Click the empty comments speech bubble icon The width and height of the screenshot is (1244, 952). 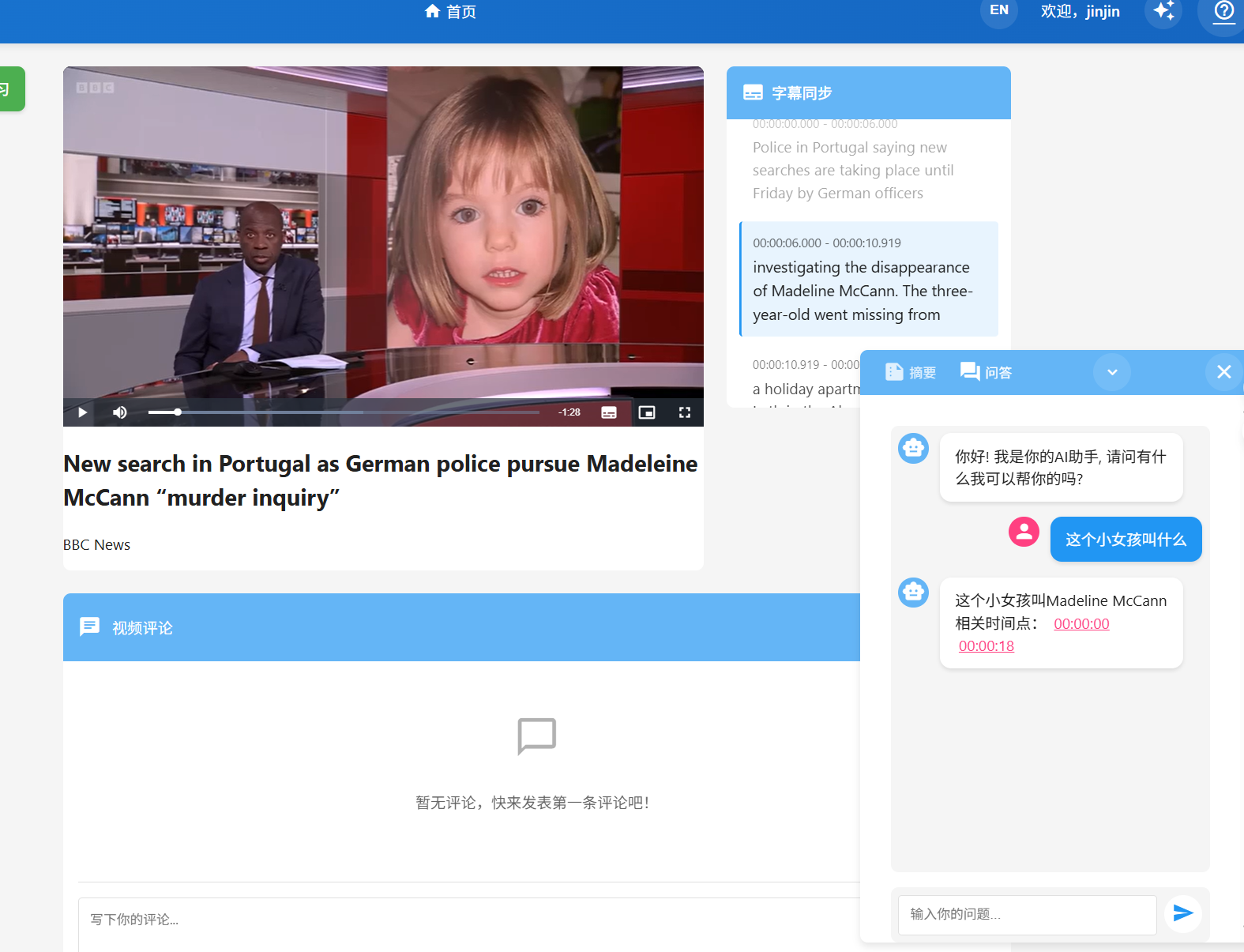[x=537, y=736]
